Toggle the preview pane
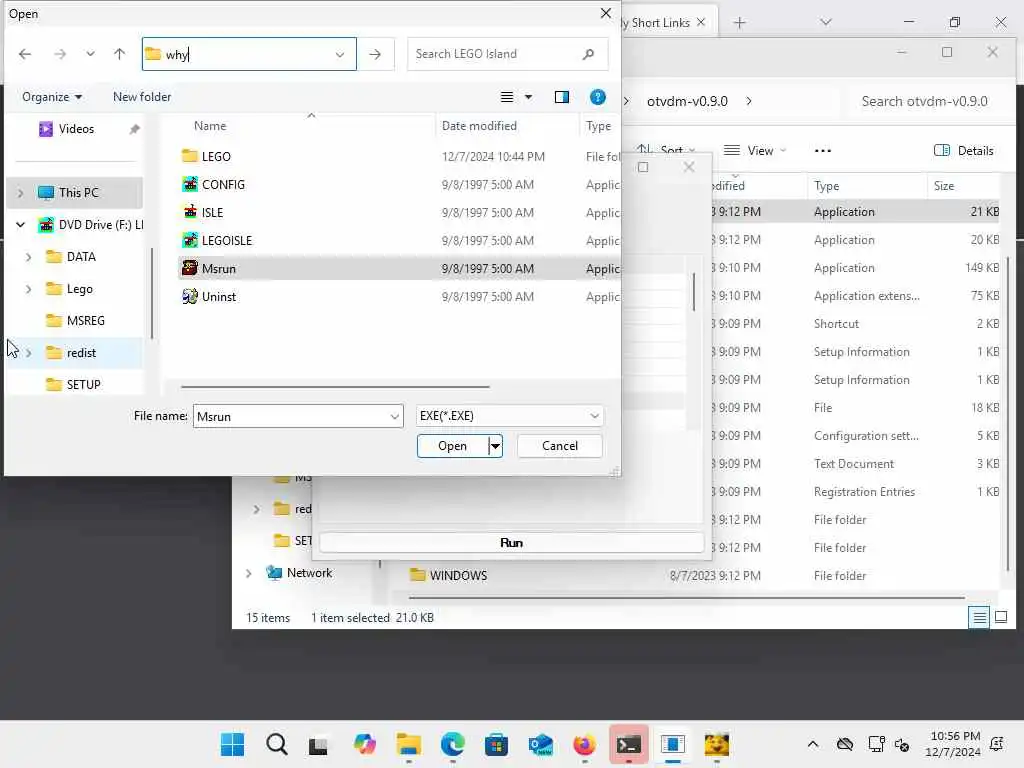 click(562, 97)
